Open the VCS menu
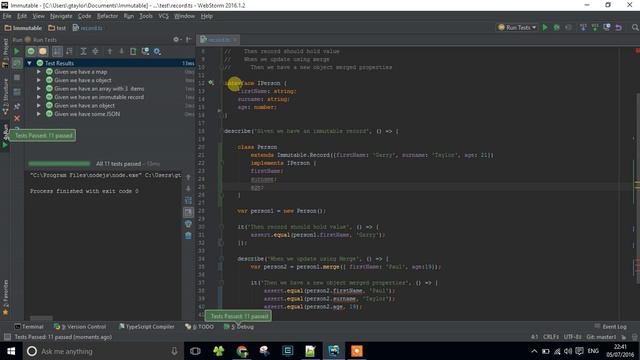The width and height of the screenshot is (640, 360). (x=163, y=16)
